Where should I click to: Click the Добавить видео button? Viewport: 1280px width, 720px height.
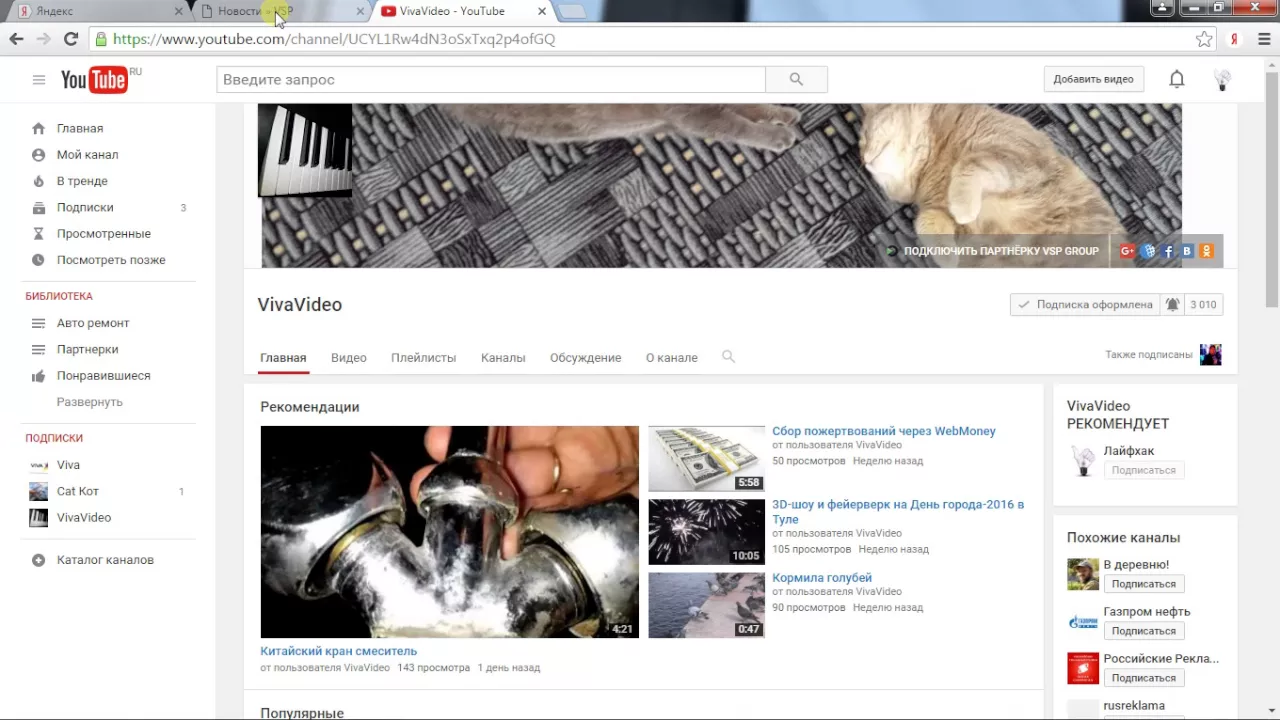click(1093, 79)
